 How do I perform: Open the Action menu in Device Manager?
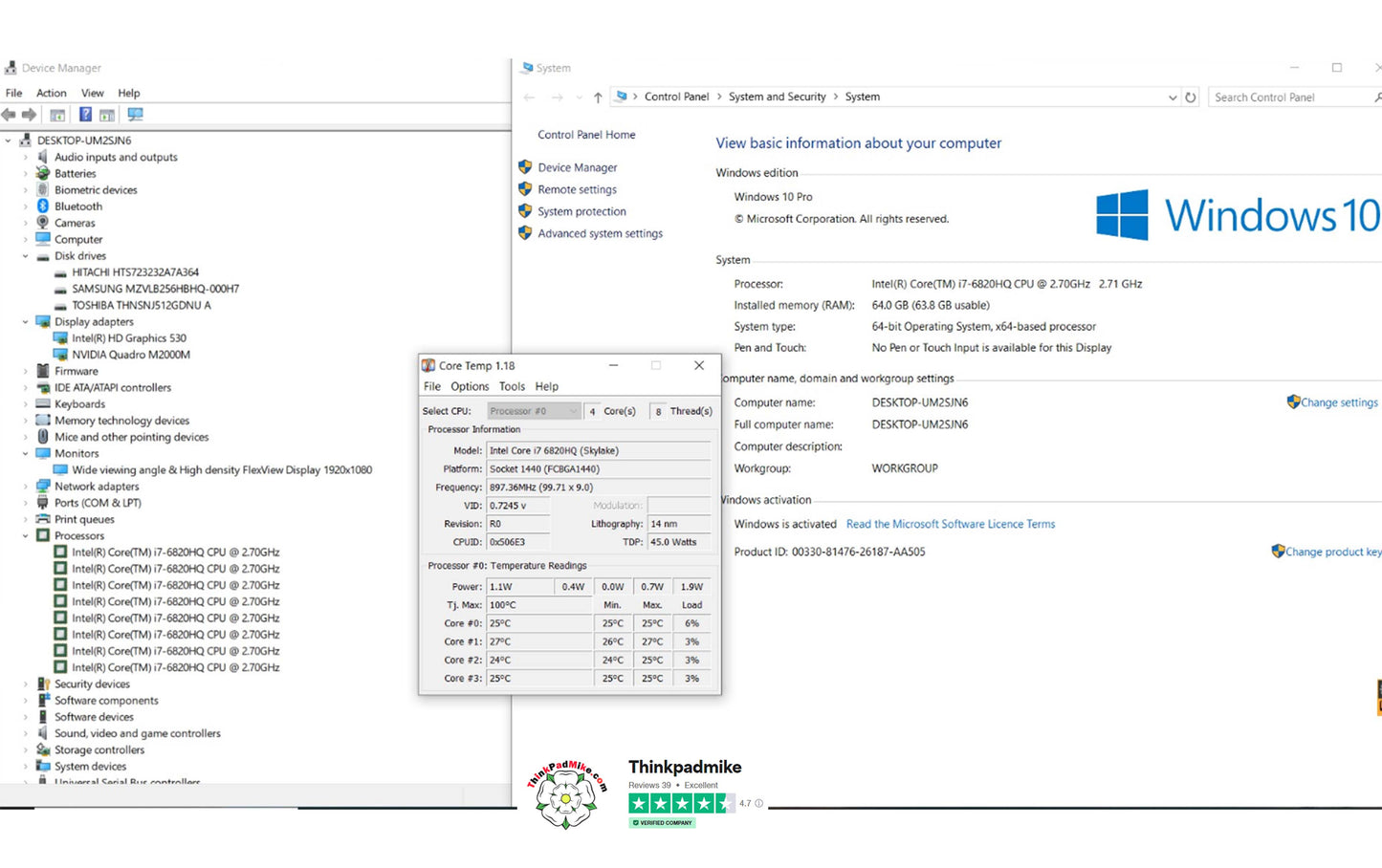coord(52,94)
